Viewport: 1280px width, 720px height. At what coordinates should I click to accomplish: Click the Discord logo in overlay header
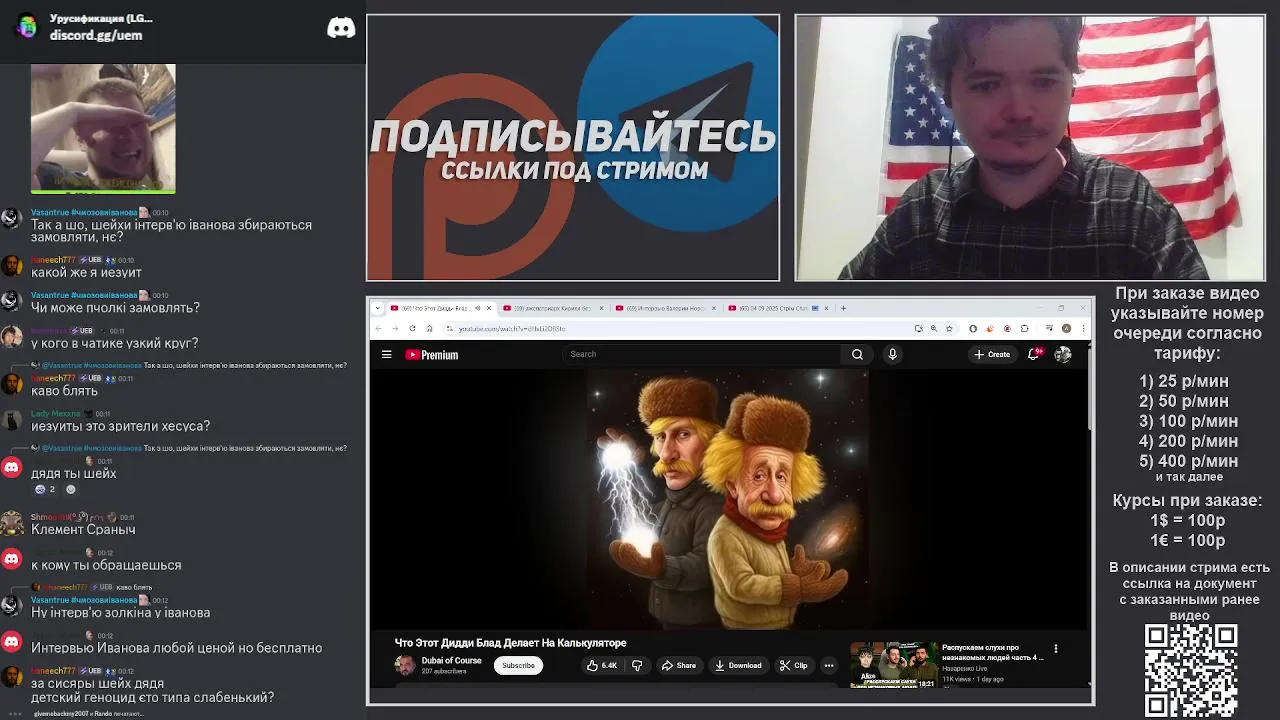(341, 27)
